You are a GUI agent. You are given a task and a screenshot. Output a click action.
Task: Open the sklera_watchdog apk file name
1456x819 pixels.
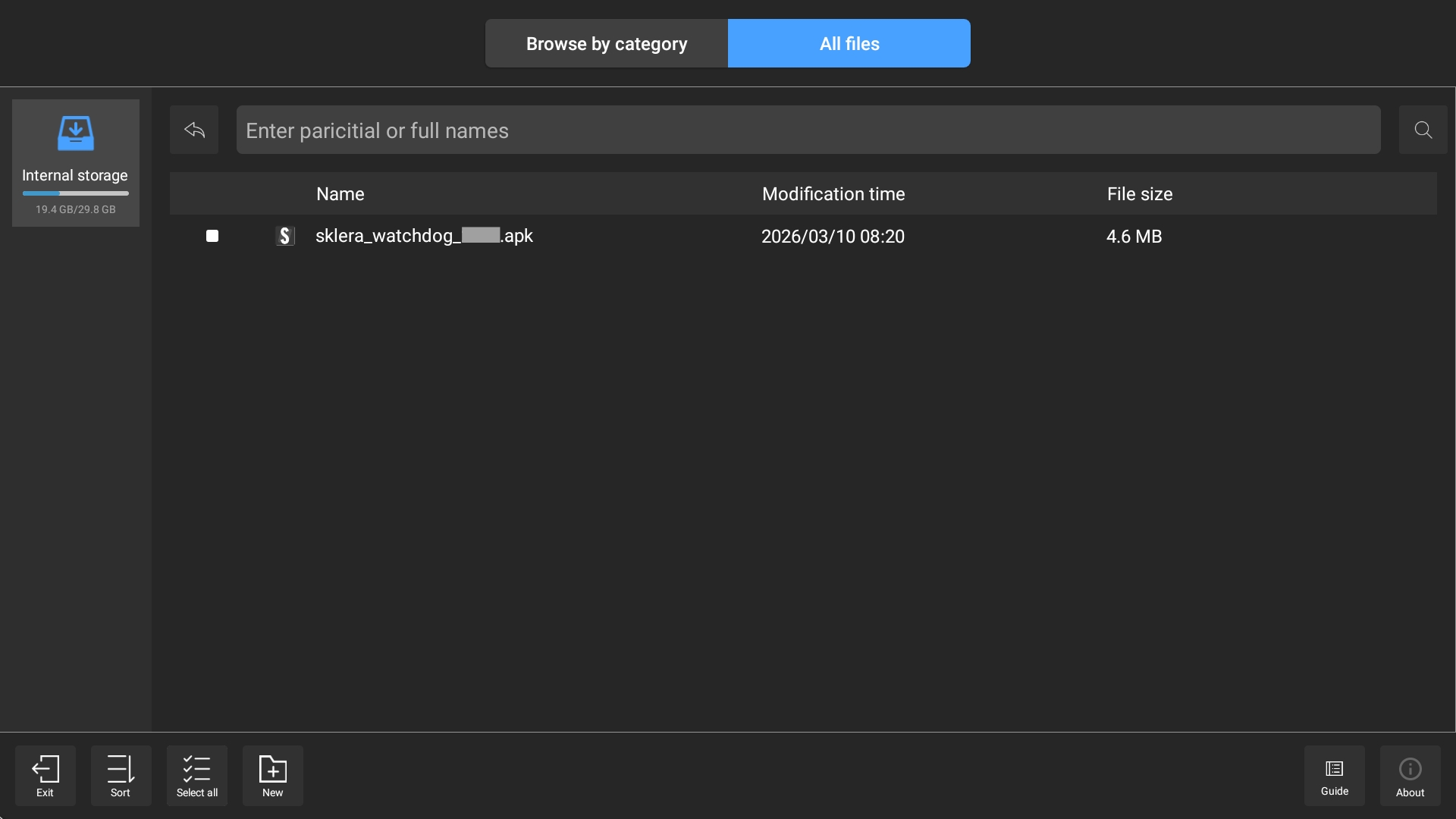[424, 236]
